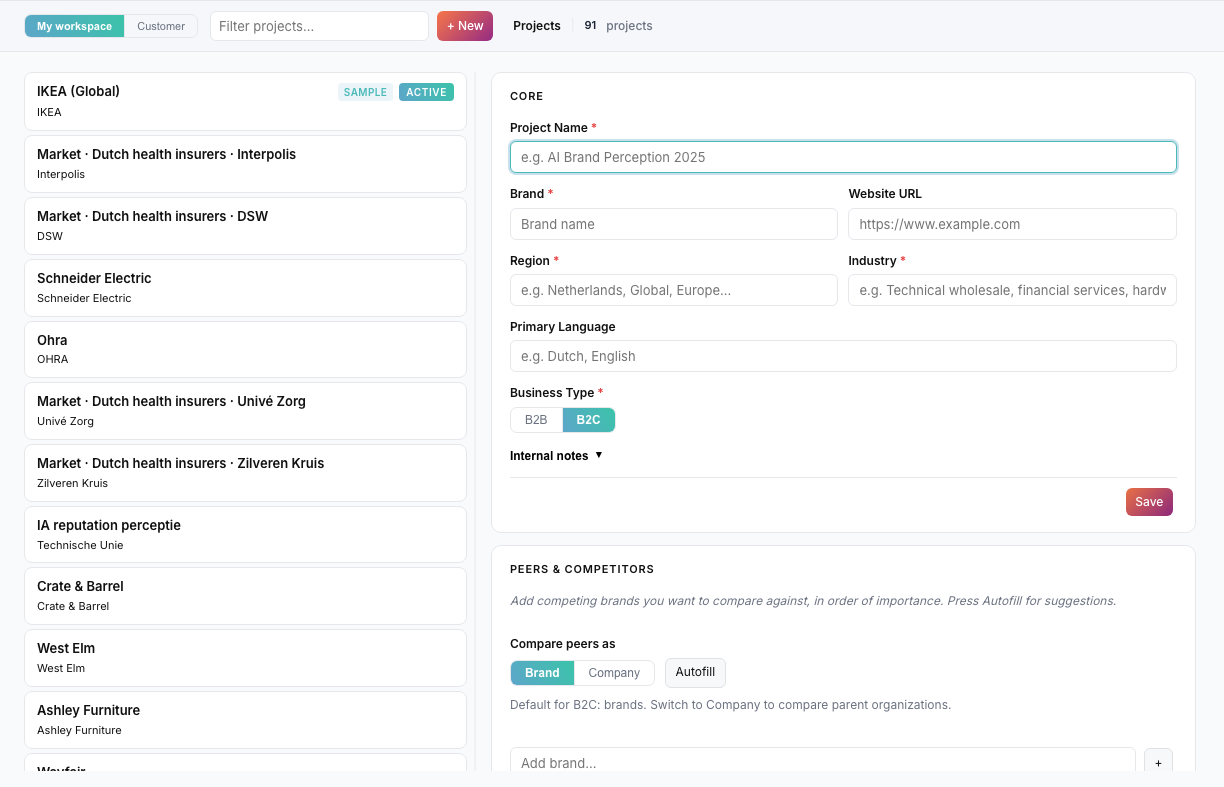Click the Primary Language field

[x=843, y=356]
